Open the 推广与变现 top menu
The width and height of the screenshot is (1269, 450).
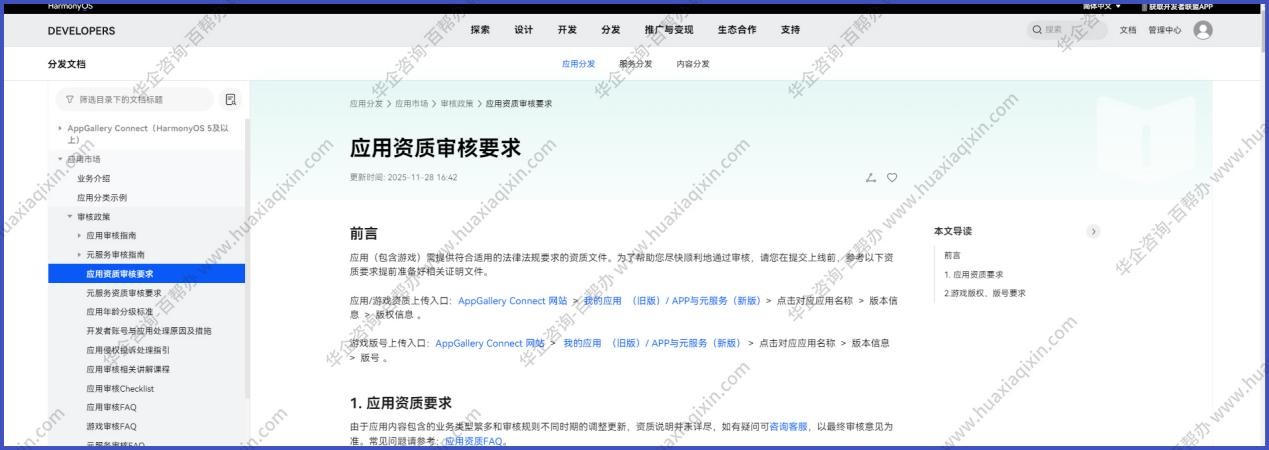point(669,30)
